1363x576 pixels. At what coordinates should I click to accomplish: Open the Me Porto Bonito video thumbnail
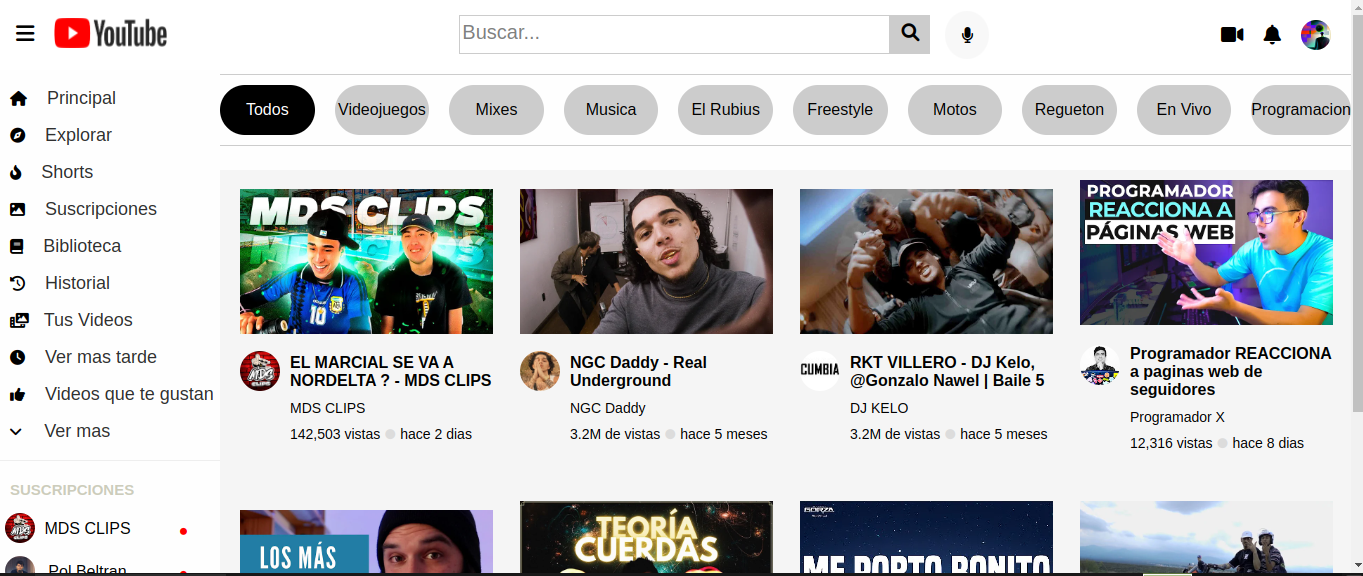[x=926, y=537]
